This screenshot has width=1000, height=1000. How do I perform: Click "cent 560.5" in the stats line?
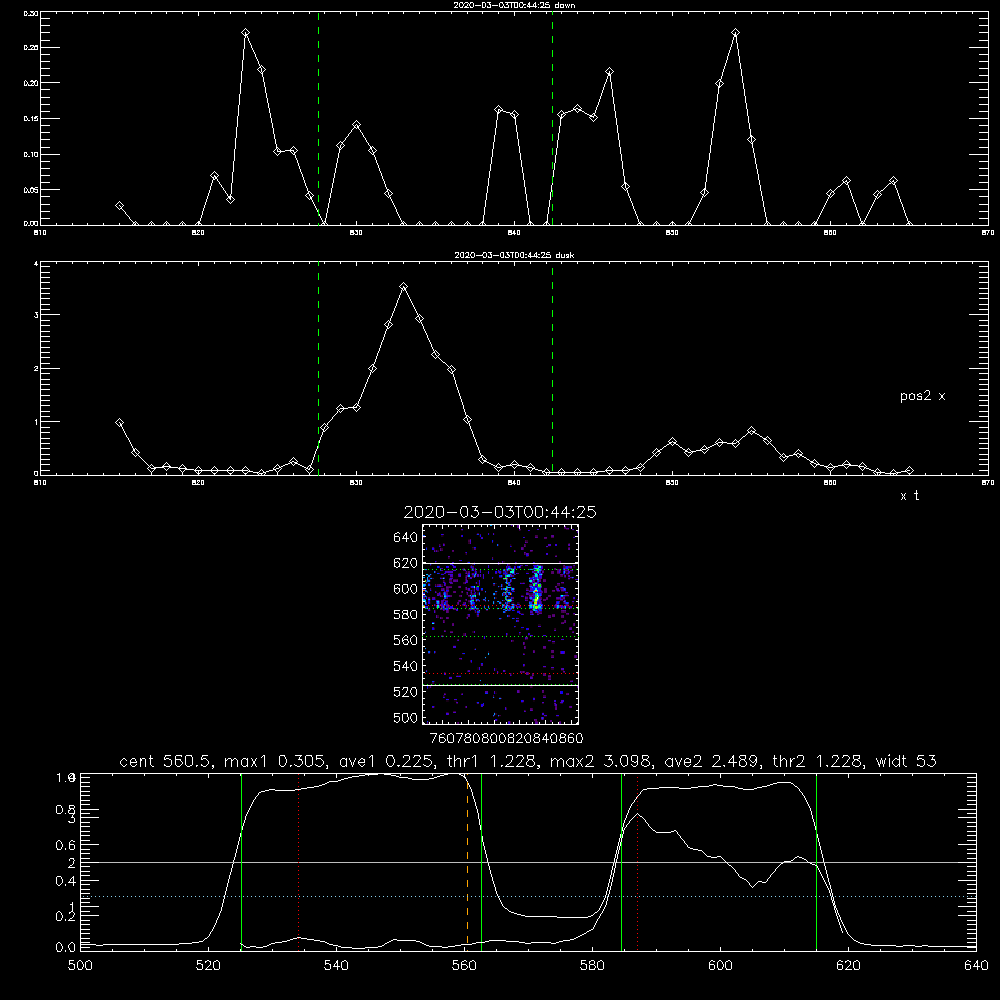(166, 761)
